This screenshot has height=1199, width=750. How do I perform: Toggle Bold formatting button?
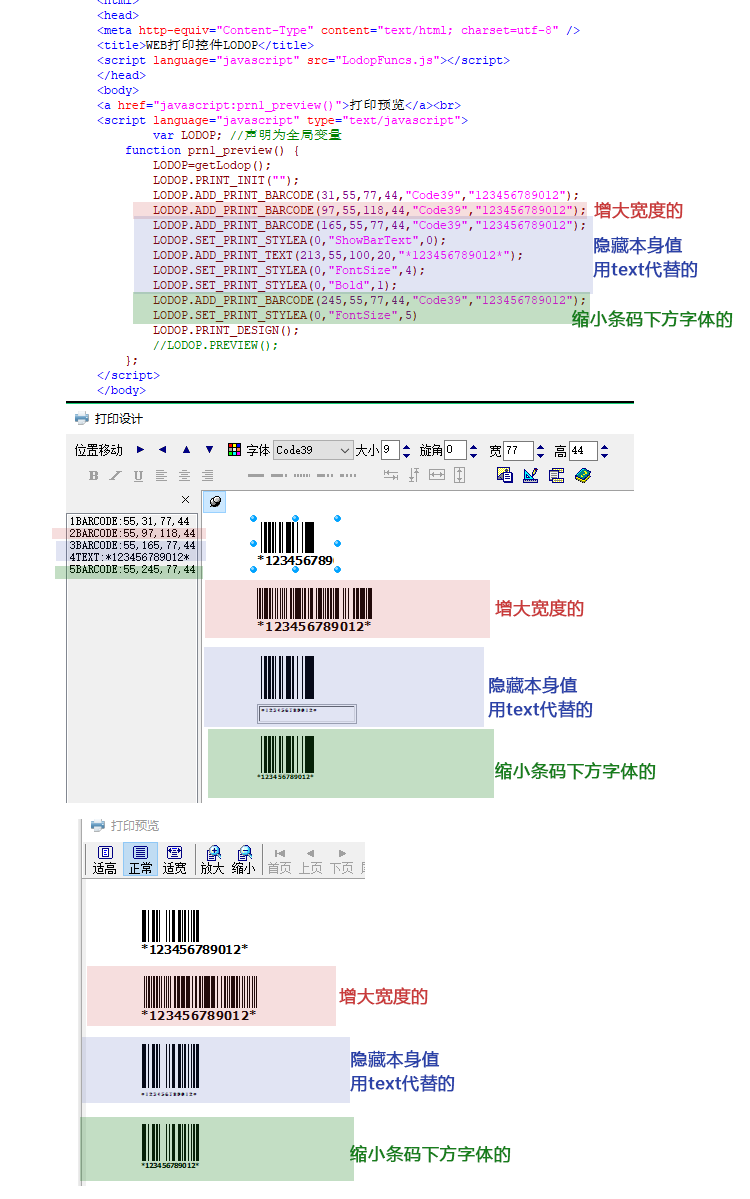pos(94,476)
